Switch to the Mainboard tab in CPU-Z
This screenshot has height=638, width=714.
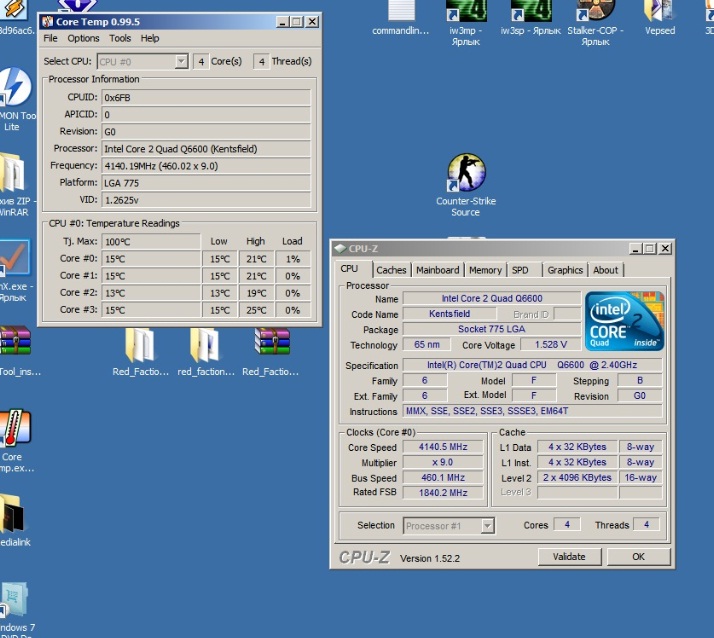[438, 270]
